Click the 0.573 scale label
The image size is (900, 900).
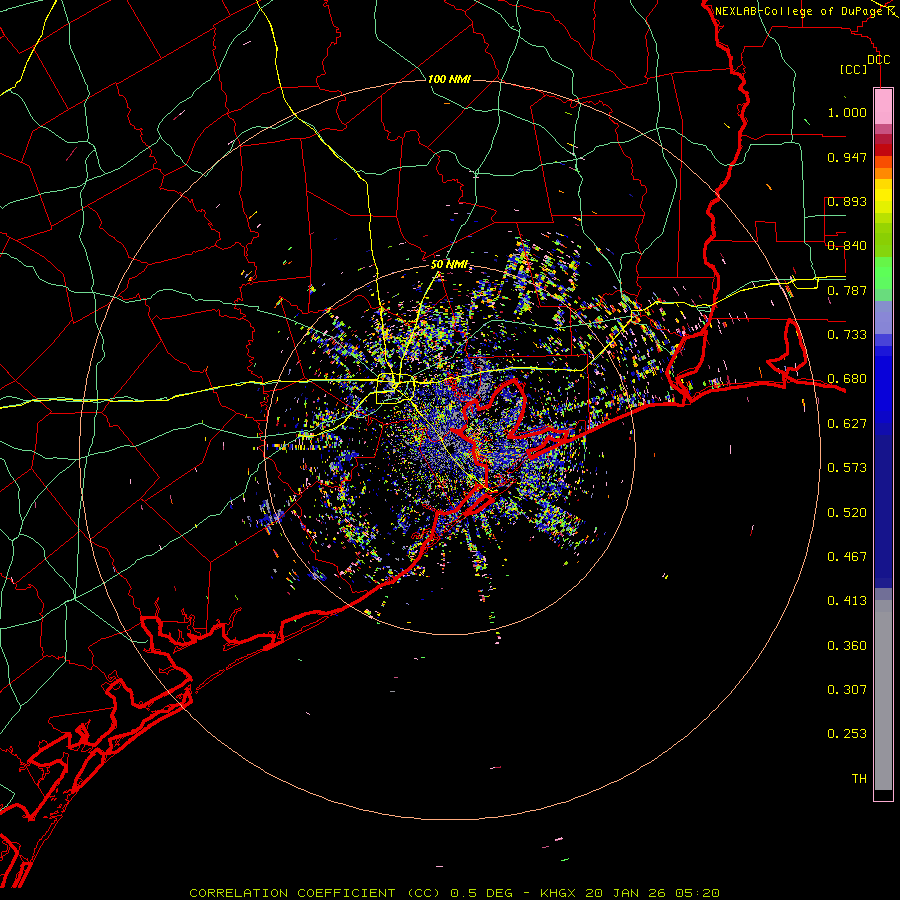[847, 468]
